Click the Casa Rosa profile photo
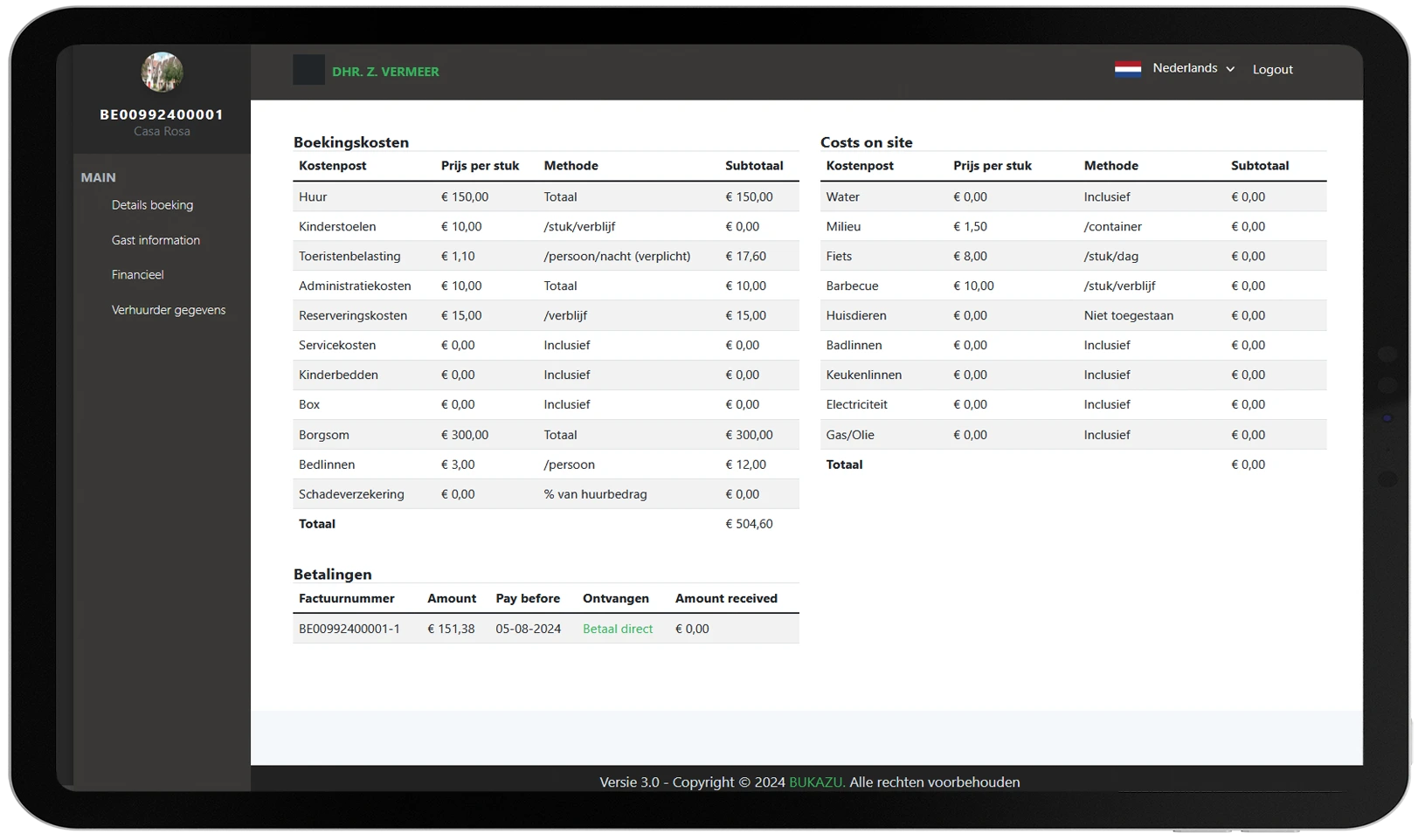 (162, 72)
